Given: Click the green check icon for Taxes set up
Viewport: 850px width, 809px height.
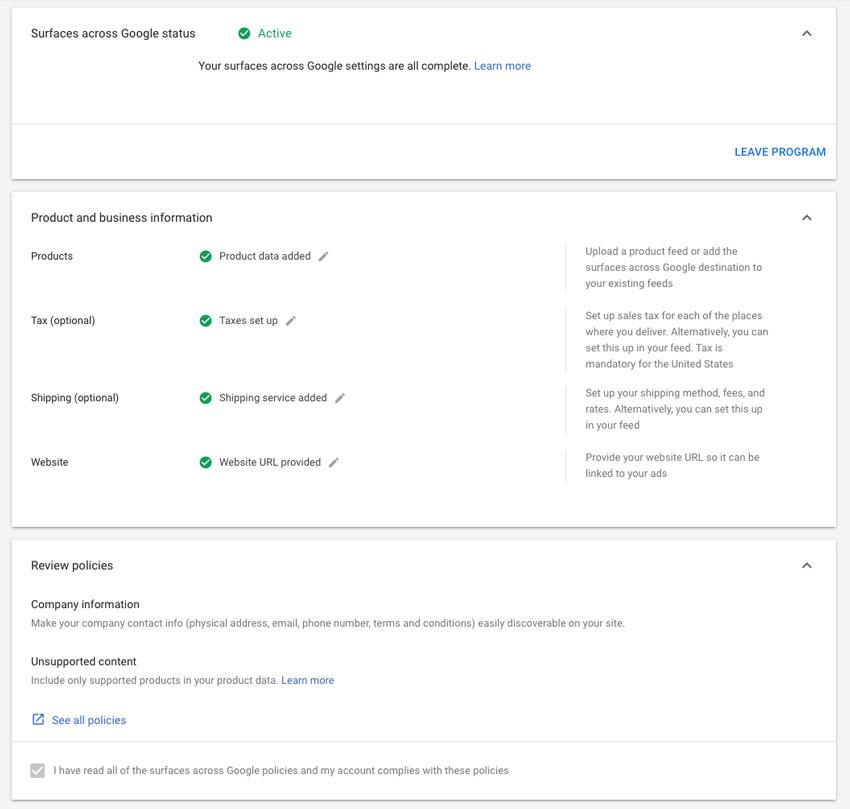Looking at the screenshot, I should pos(205,321).
